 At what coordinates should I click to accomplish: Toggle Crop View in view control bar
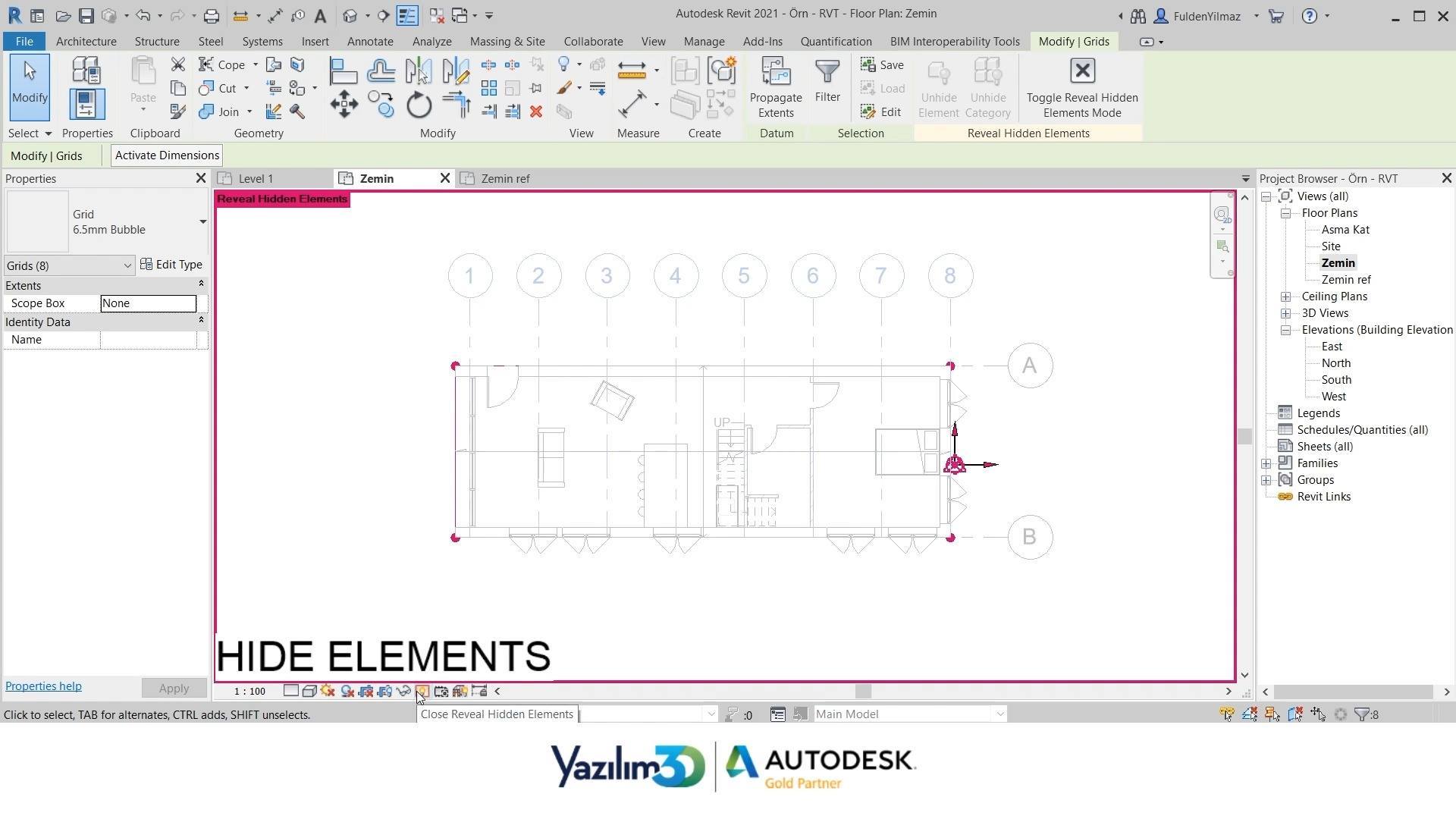[366, 692]
